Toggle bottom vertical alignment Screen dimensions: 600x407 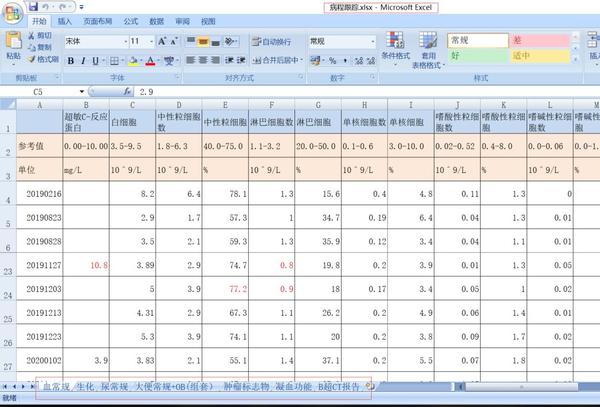(215, 41)
